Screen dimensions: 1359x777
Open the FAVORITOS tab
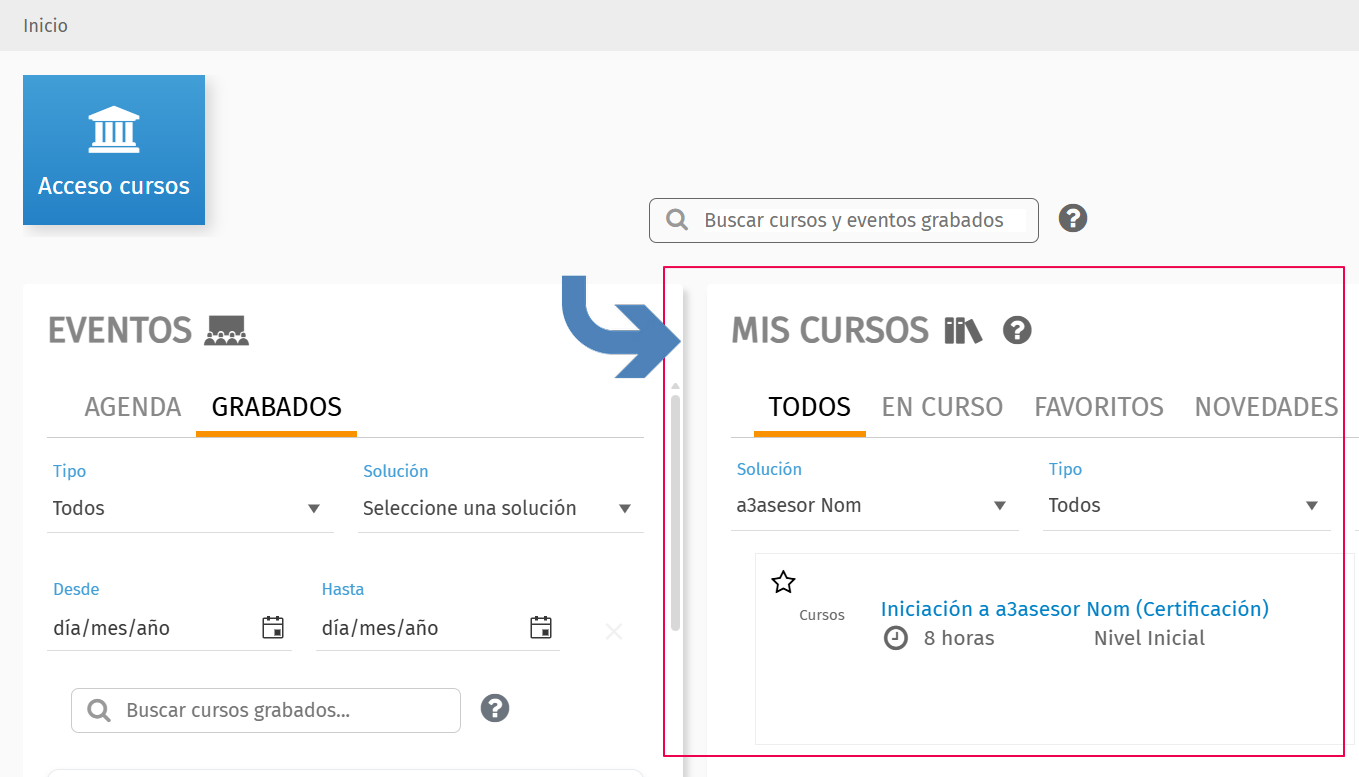click(x=1099, y=407)
